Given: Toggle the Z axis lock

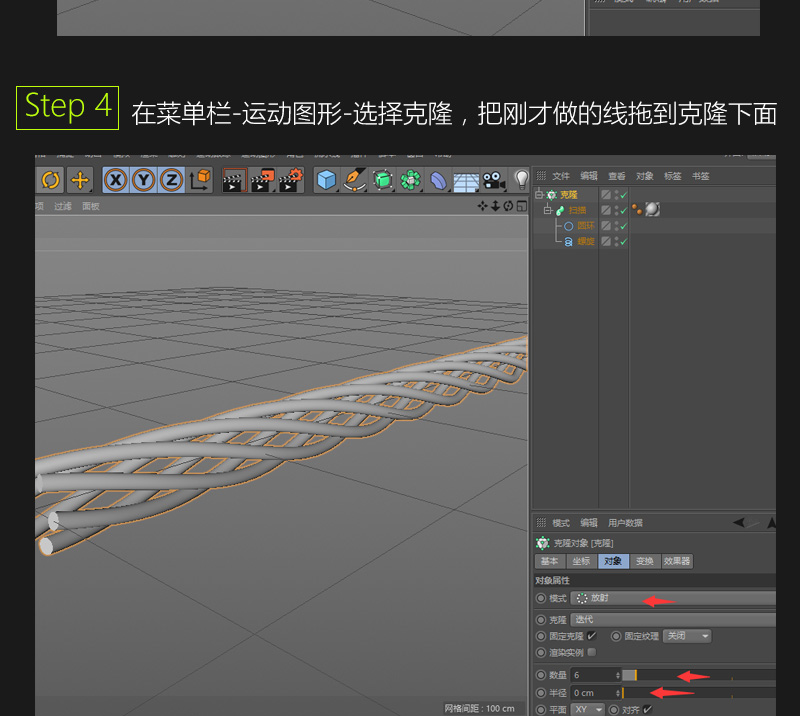Looking at the screenshot, I should (x=171, y=180).
